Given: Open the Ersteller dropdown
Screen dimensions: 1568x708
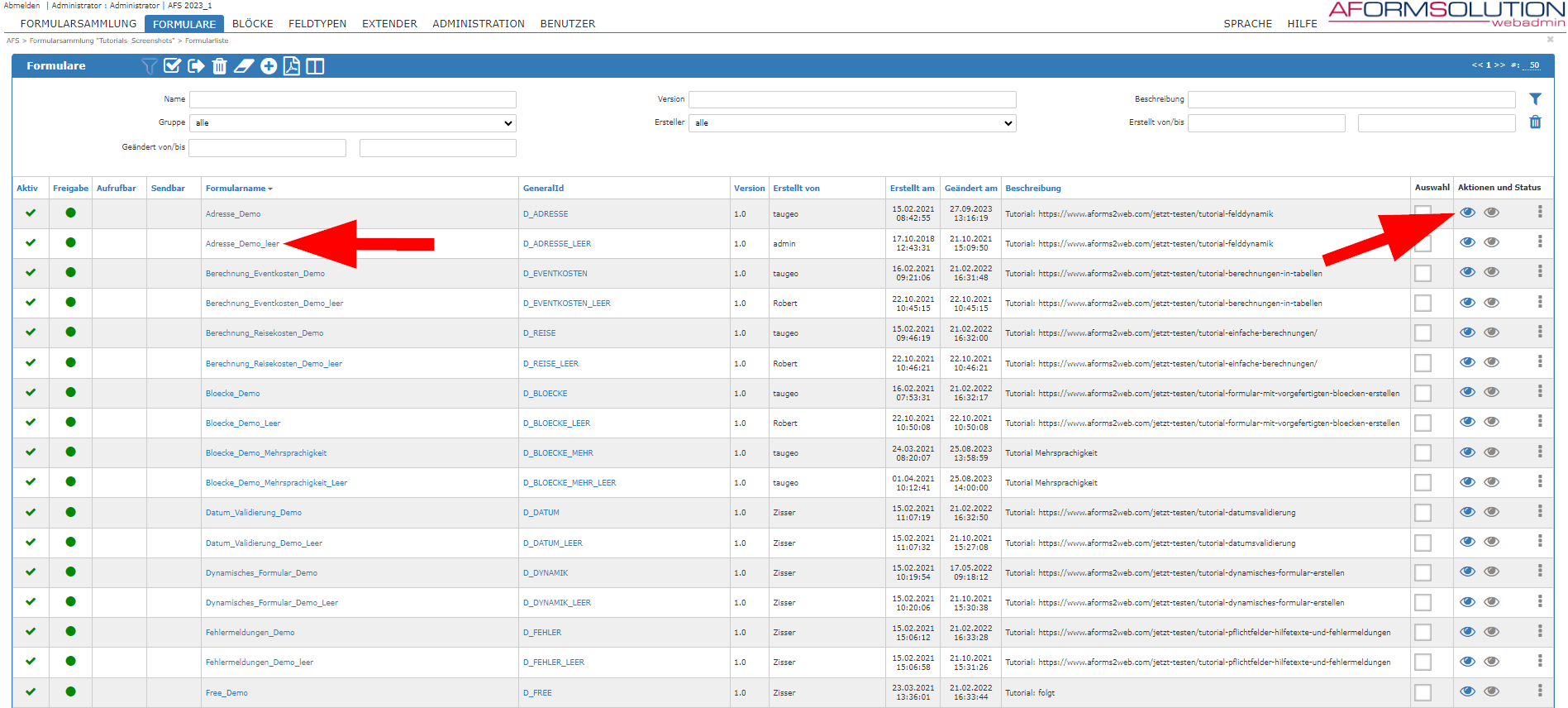Looking at the screenshot, I should pos(852,123).
